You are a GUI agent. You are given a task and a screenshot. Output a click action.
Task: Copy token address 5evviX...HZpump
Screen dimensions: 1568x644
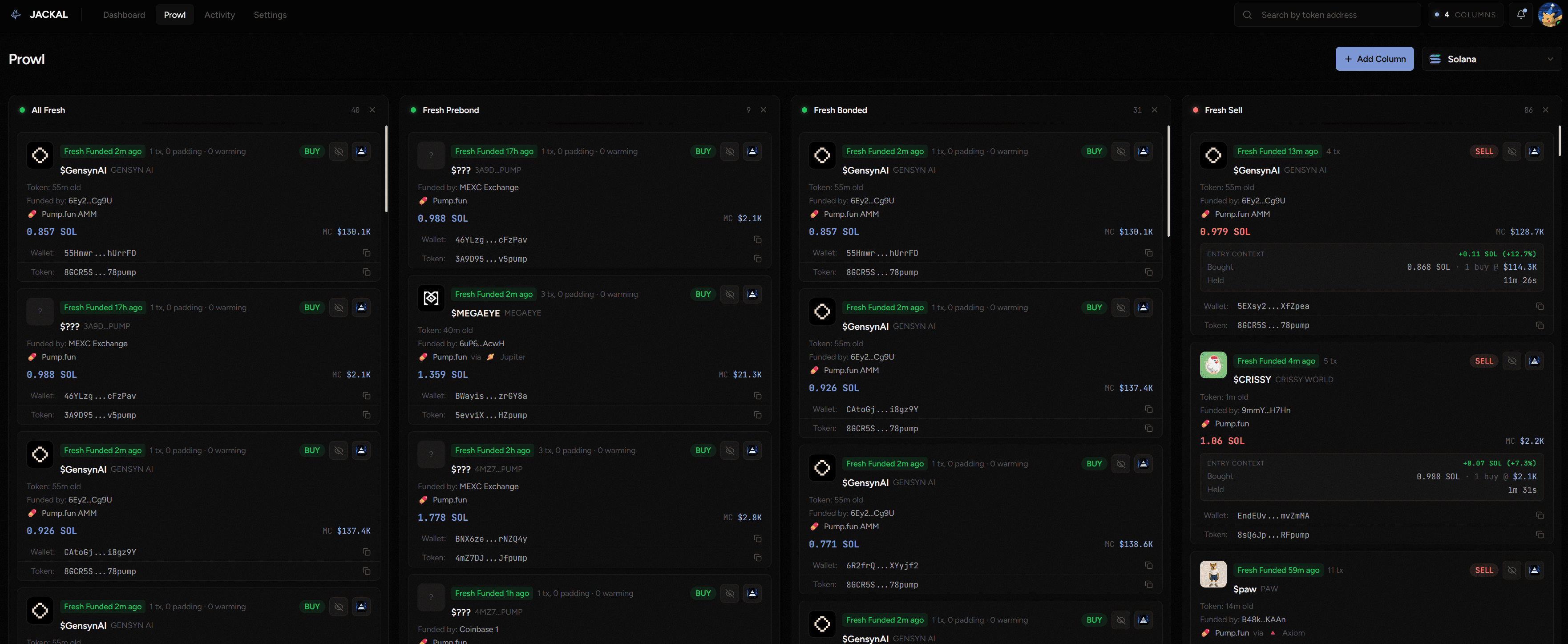757,415
